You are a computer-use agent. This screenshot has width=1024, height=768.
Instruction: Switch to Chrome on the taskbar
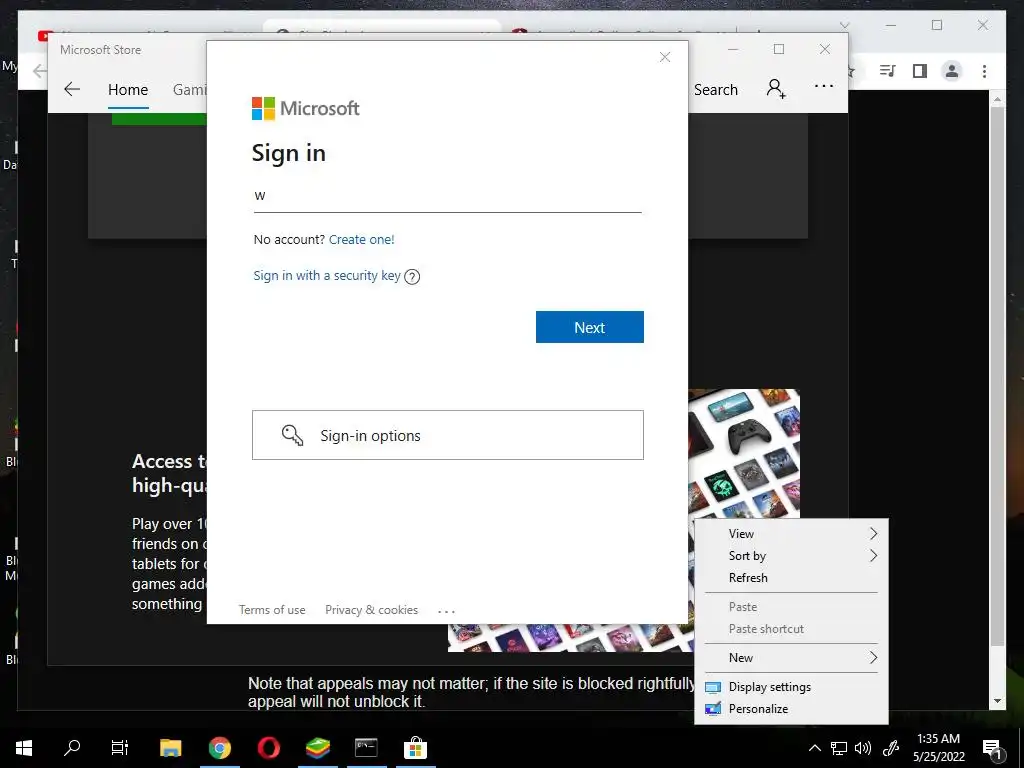[x=220, y=748]
